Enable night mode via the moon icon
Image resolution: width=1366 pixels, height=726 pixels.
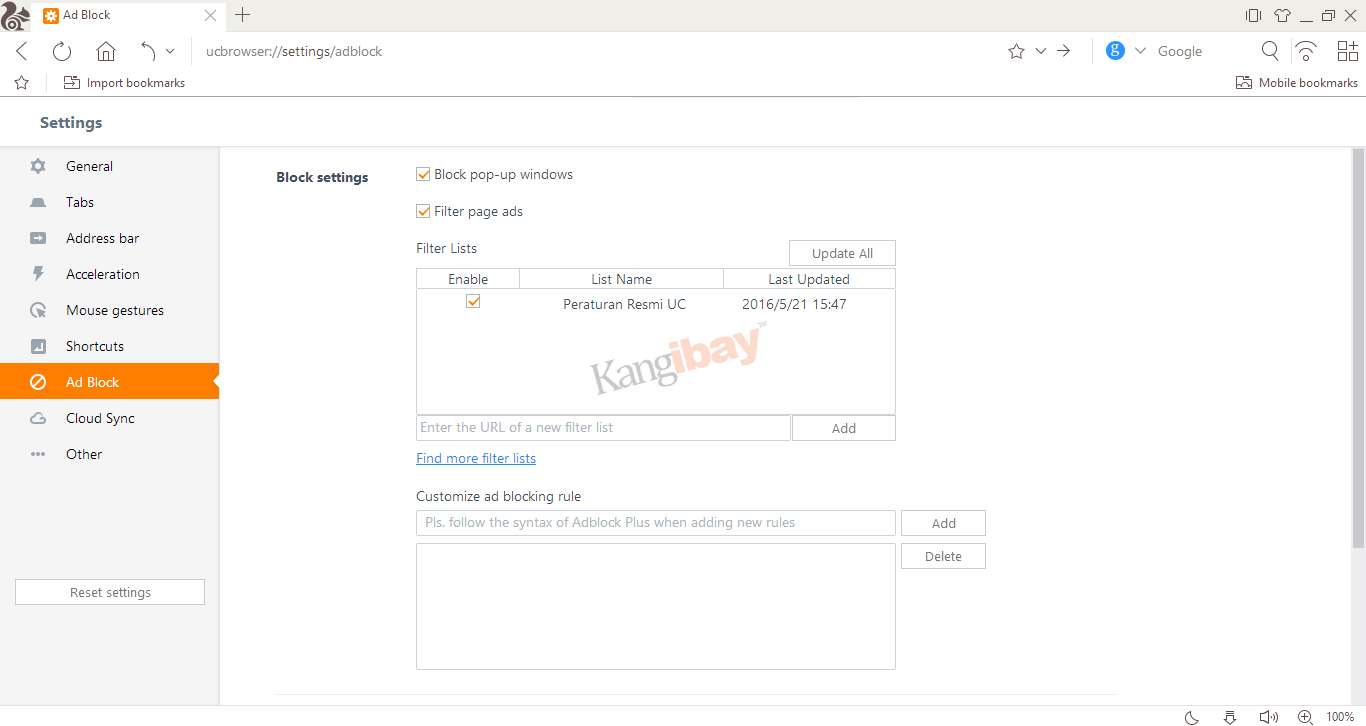tap(1191, 717)
